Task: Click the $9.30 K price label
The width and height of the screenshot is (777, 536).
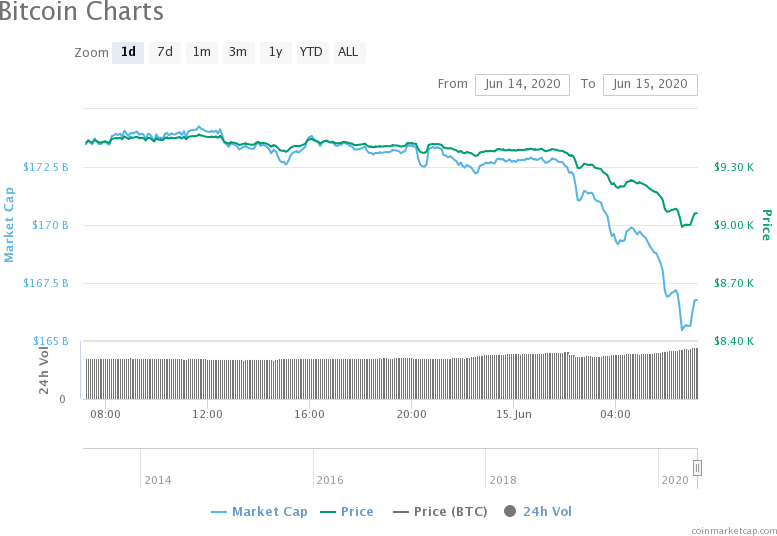Action: click(x=734, y=167)
